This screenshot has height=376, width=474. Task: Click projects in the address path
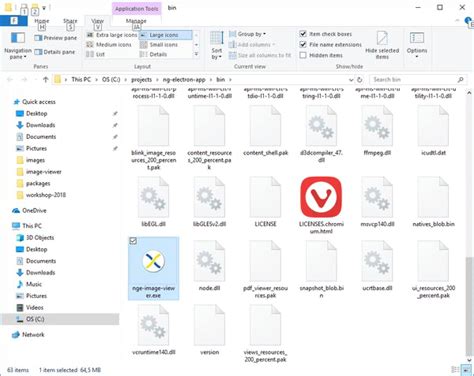tap(141, 80)
